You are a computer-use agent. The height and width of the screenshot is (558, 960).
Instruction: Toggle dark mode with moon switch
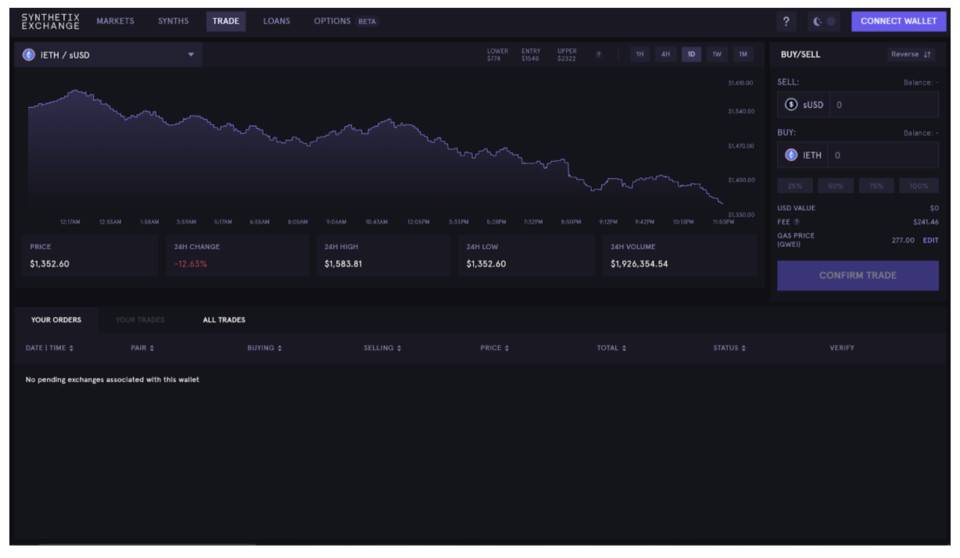pyautogui.click(x=824, y=21)
